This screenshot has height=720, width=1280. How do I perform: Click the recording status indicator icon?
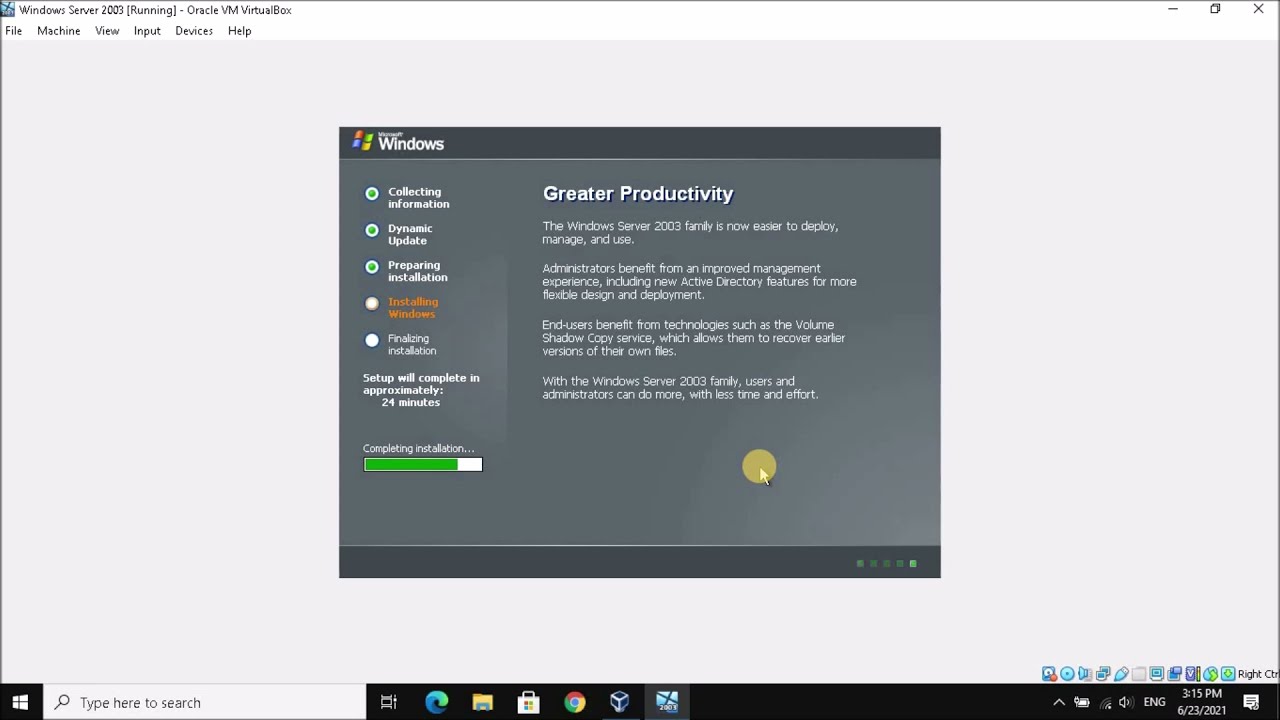(1175, 674)
